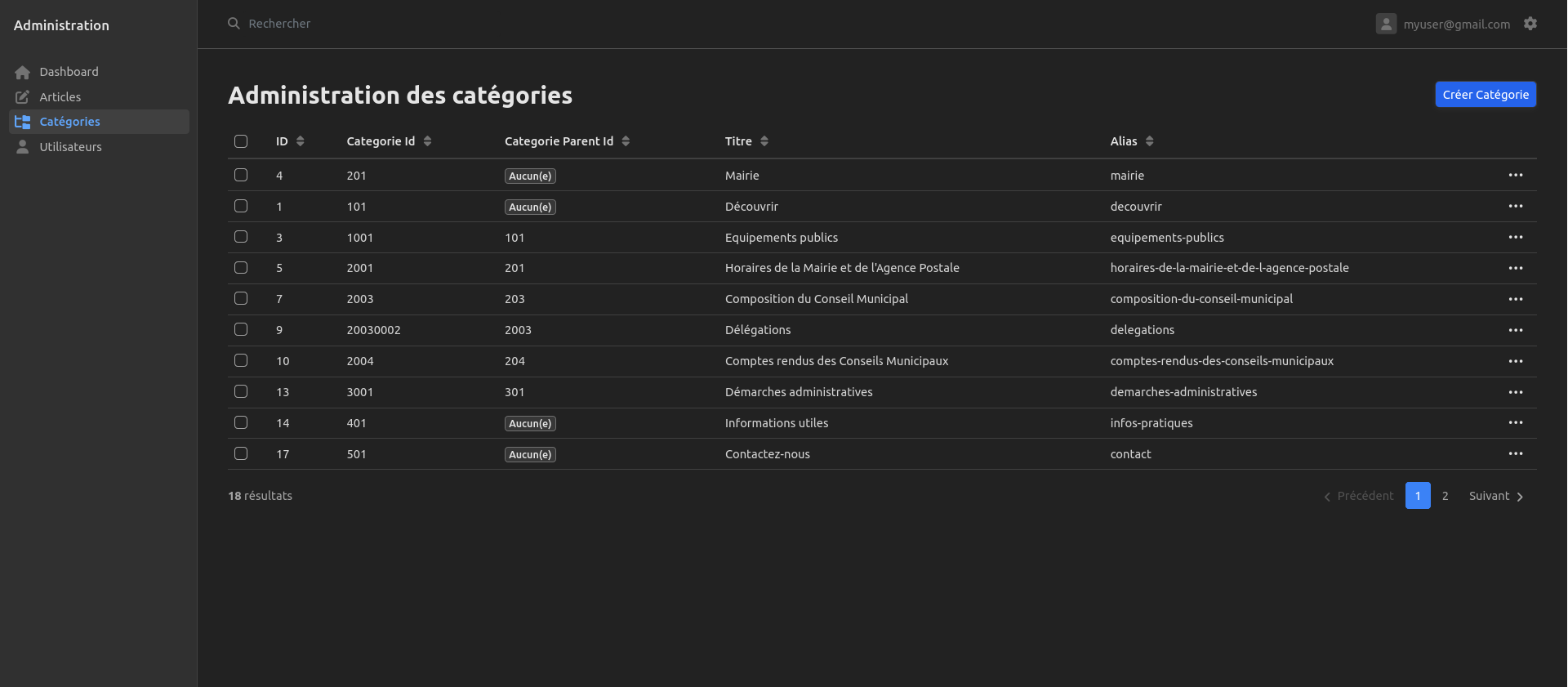Open actions menu for Découvrir row
This screenshot has height=687, width=1568.
1516,207
